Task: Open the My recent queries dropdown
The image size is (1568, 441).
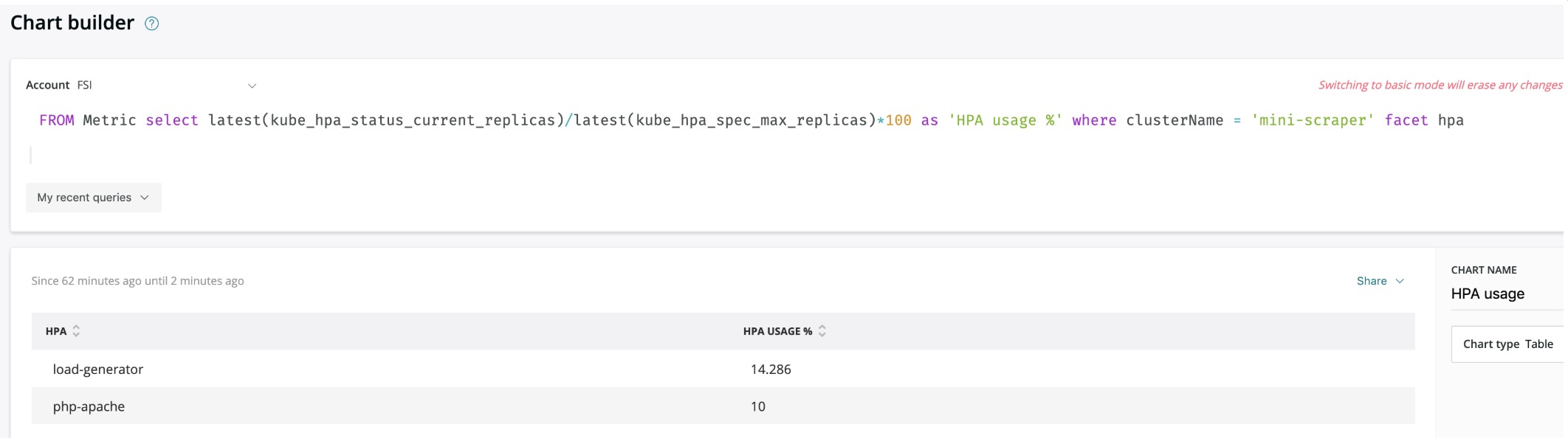Action: pos(94,198)
